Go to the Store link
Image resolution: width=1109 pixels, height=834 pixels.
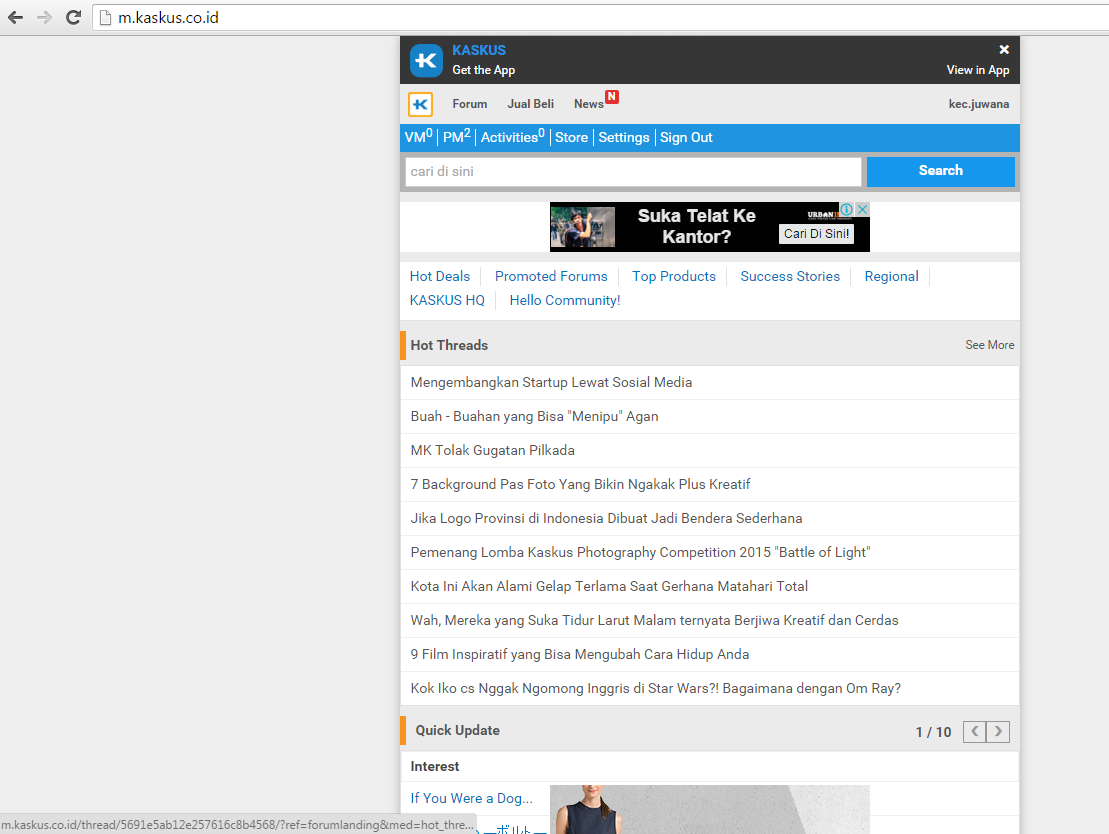(571, 137)
